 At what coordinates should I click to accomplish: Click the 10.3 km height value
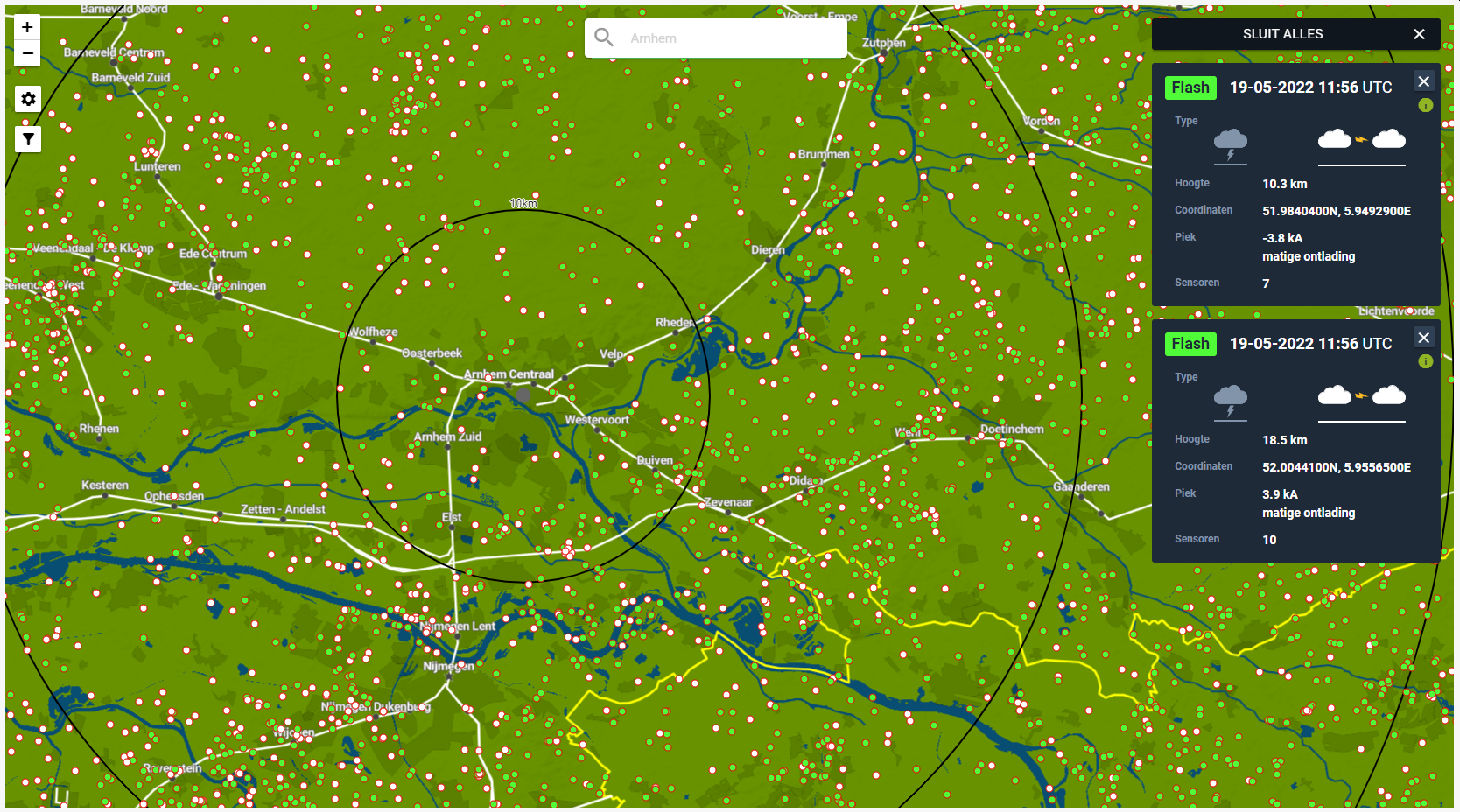pyautogui.click(x=1284, y=184)
